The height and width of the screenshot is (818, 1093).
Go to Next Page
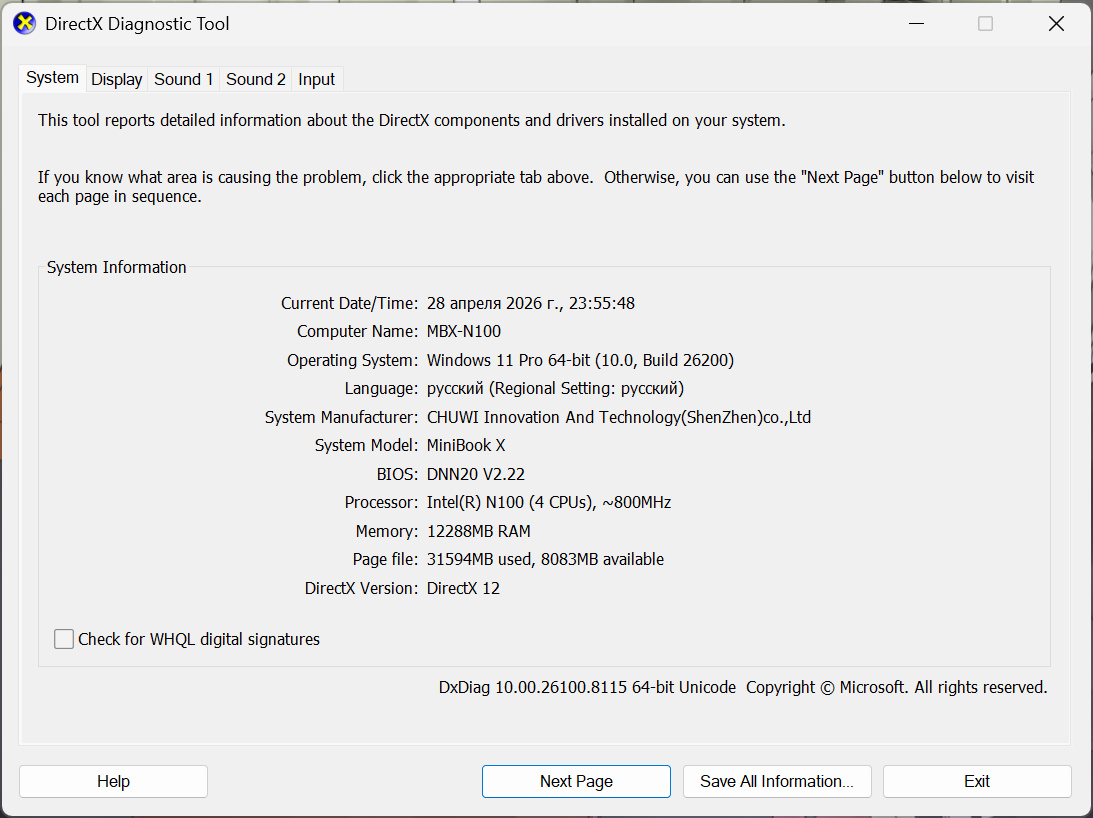(576, 781)
